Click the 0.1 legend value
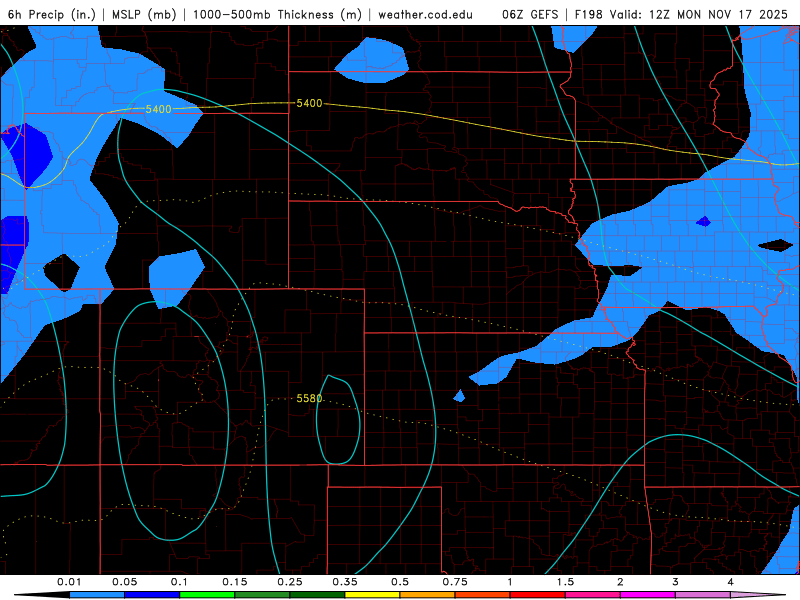The width and height of the screenshot is (800, 600). pyautogui.click(x=180, y=582)
